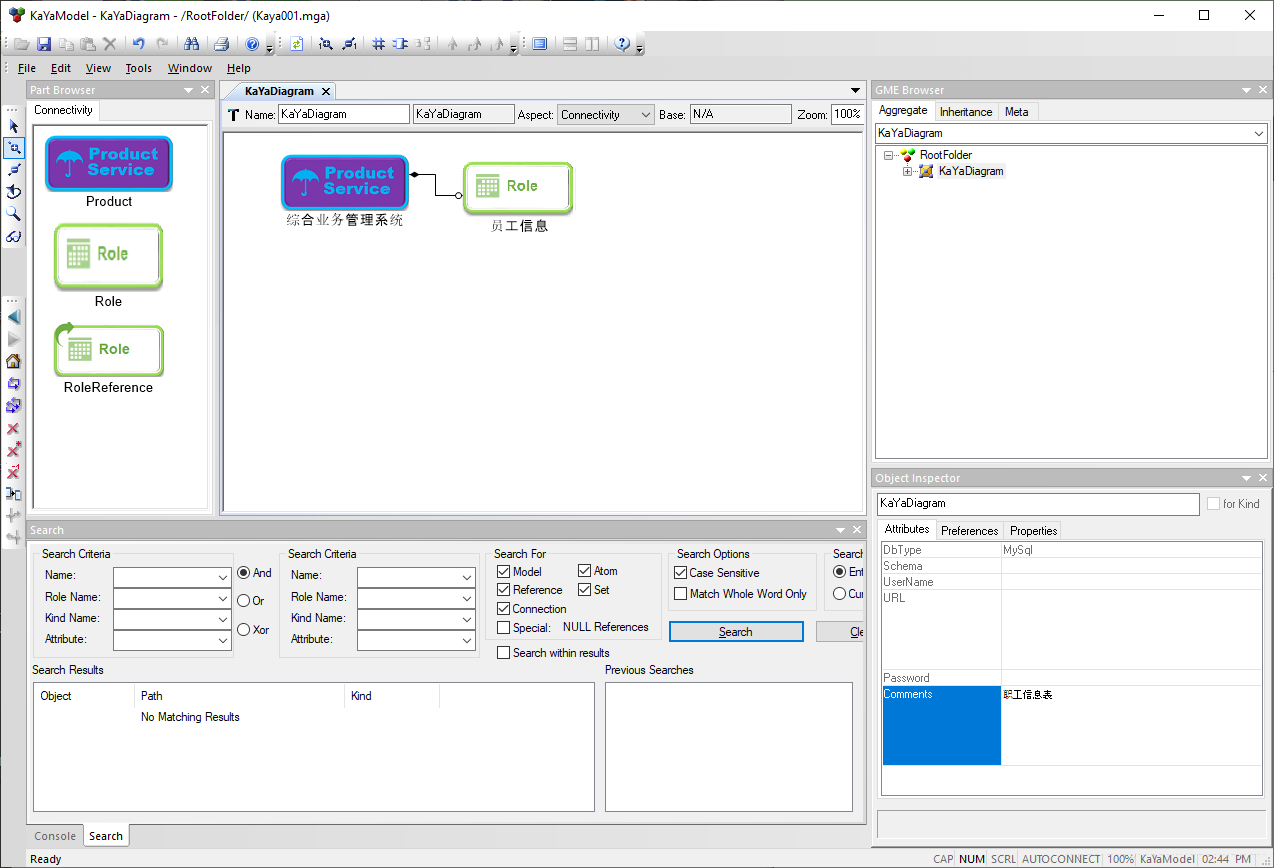The height and width of the screenshot is (868, 1274).
Task: Select the Xor radio button
Action: pos(244,630)
